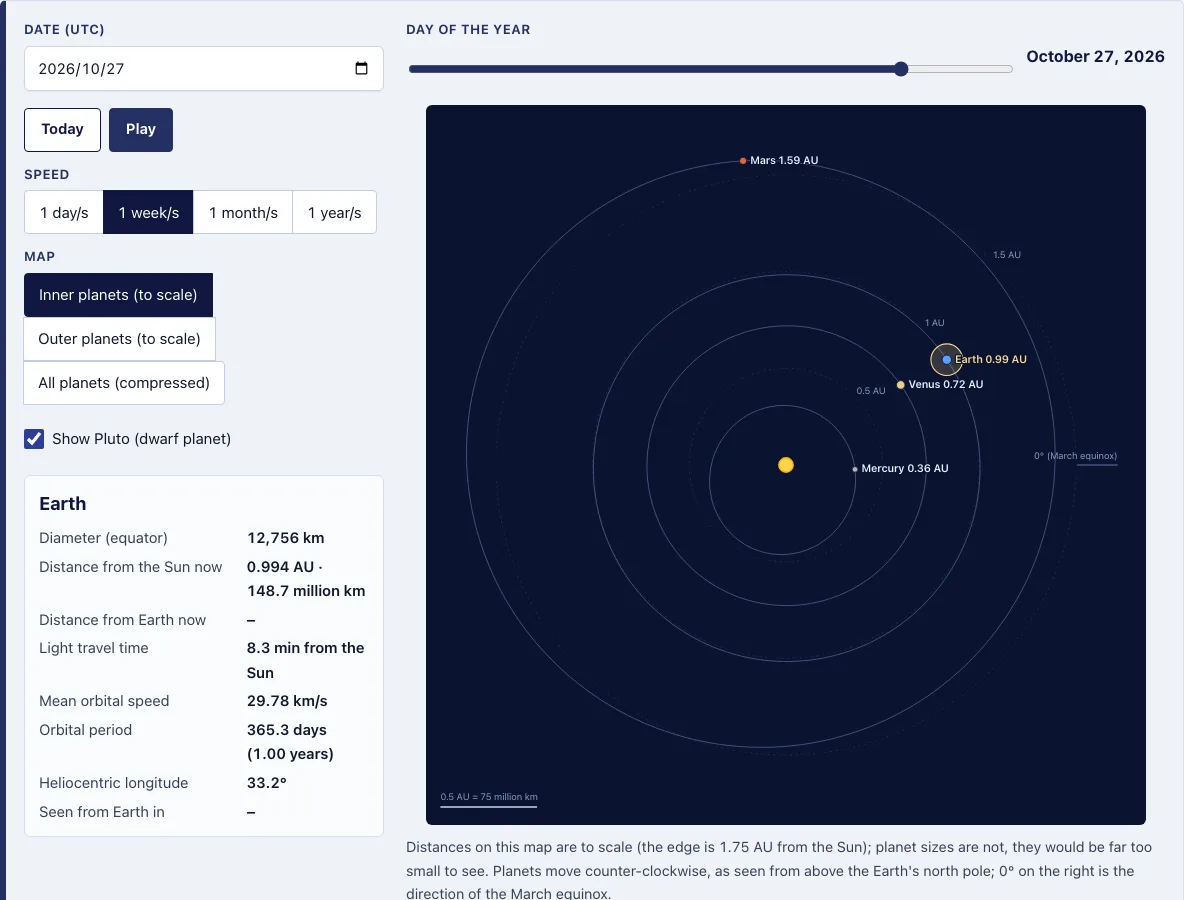Select the Venus dot on the map

click(901, 385)
